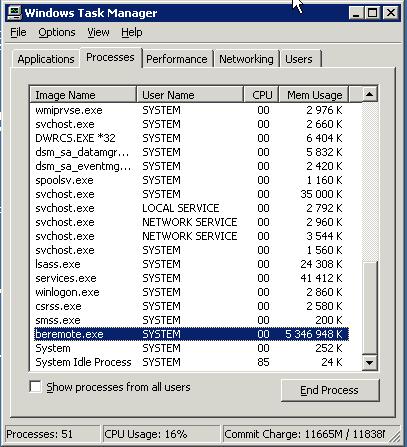Open the Options menu
This screenshot has height=447, width=407.
click(57, 32)
